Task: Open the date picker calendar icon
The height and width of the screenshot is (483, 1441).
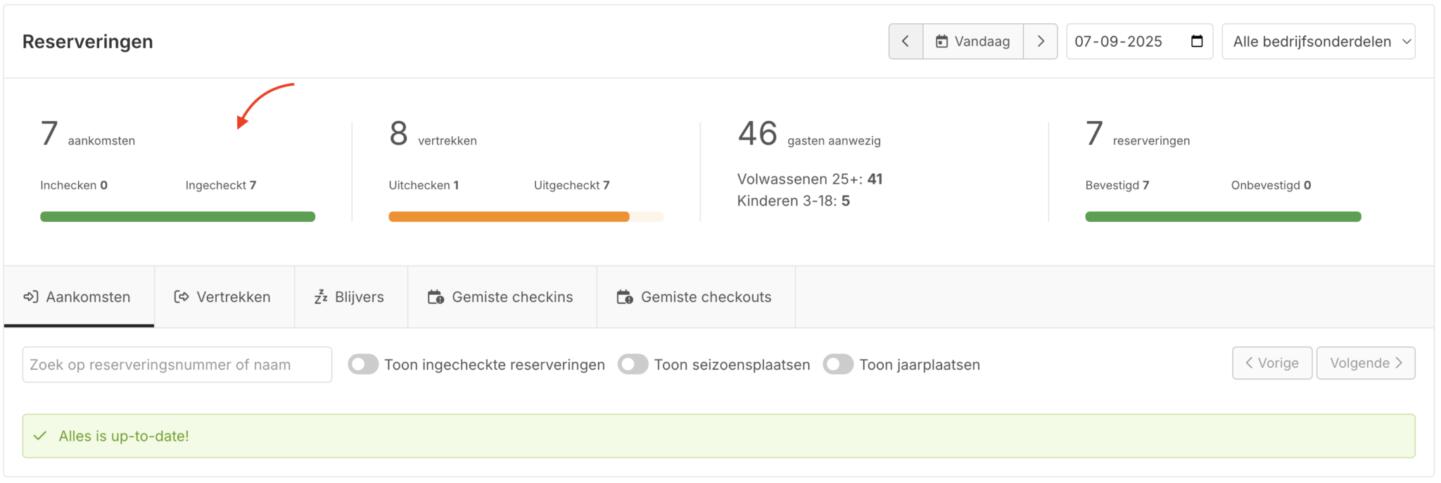Action: [1197, 42]
